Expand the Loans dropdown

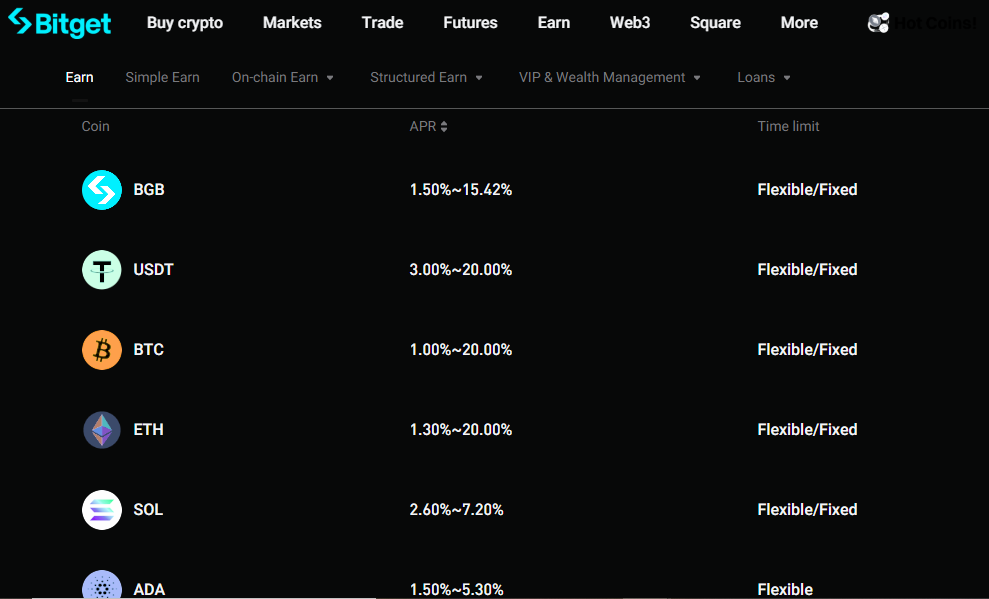(763, 77)
